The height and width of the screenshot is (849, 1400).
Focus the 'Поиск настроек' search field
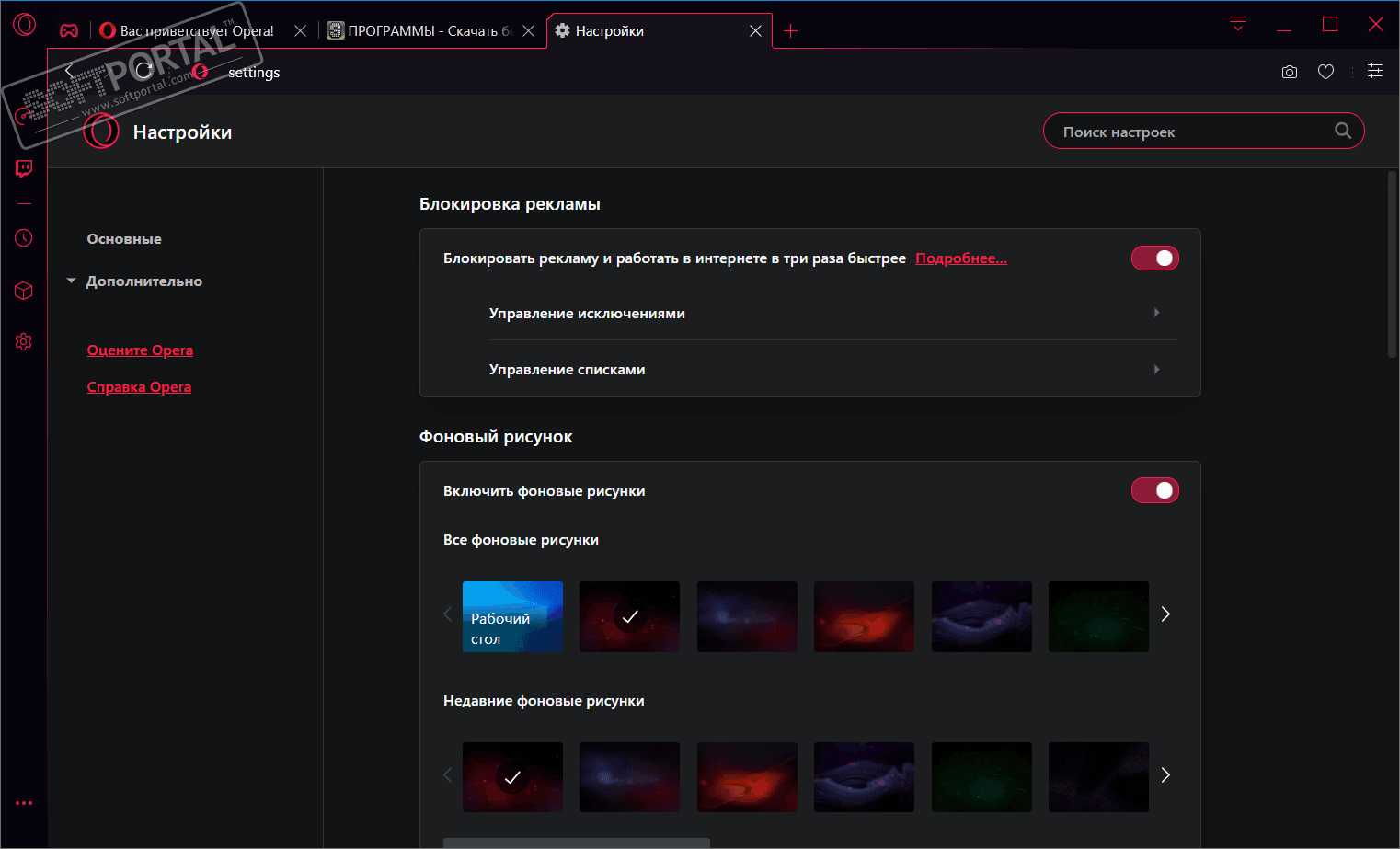pyautogui.click(x=1203, y=132)
